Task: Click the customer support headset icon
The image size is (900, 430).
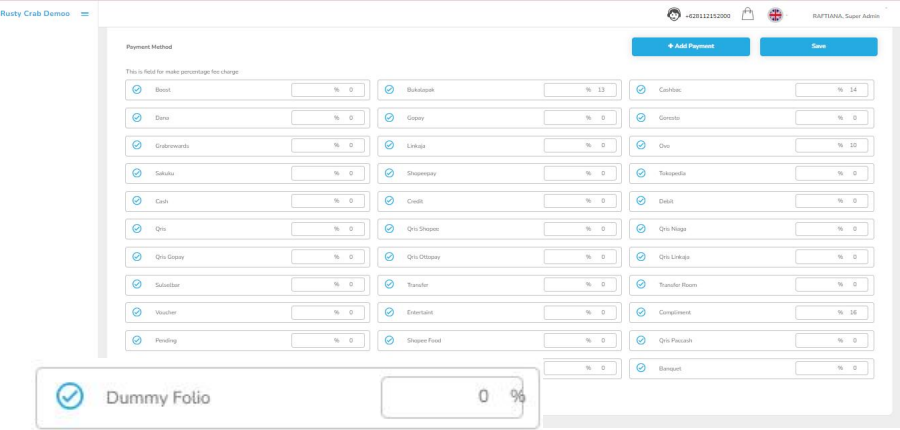Action: pyautogui.click(x=674, y=15)
